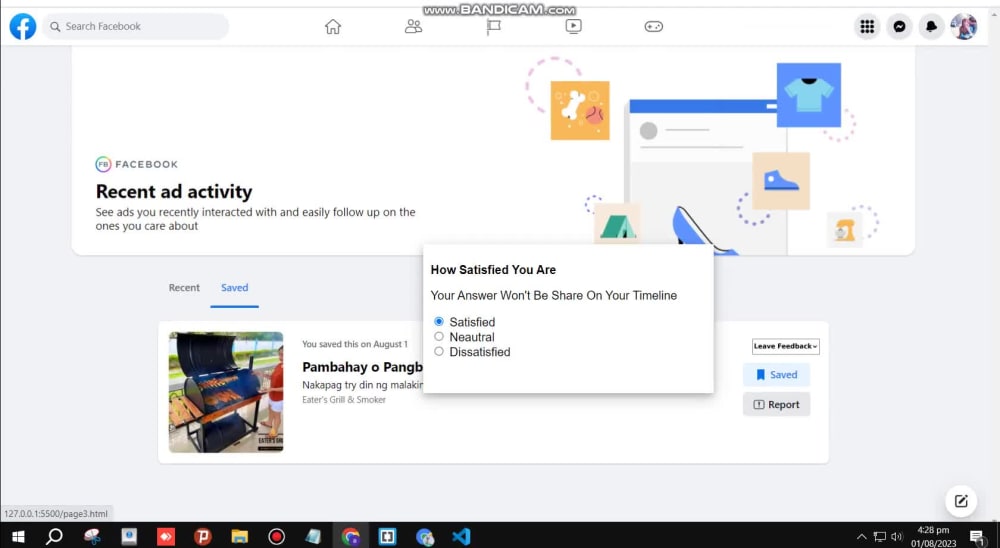The width and height of the screenshot is (1000, 548).
Task: Switch to the Saved tab
Action: [235, 288]
